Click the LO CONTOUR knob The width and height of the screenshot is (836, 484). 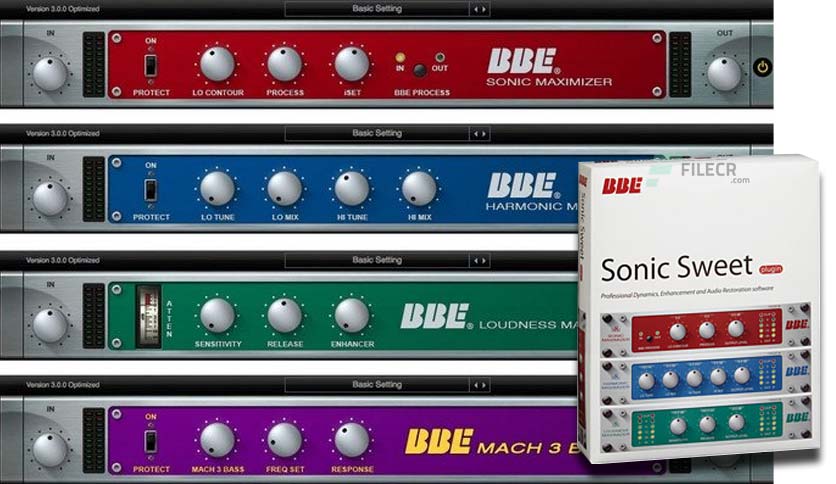pos(217,63)
